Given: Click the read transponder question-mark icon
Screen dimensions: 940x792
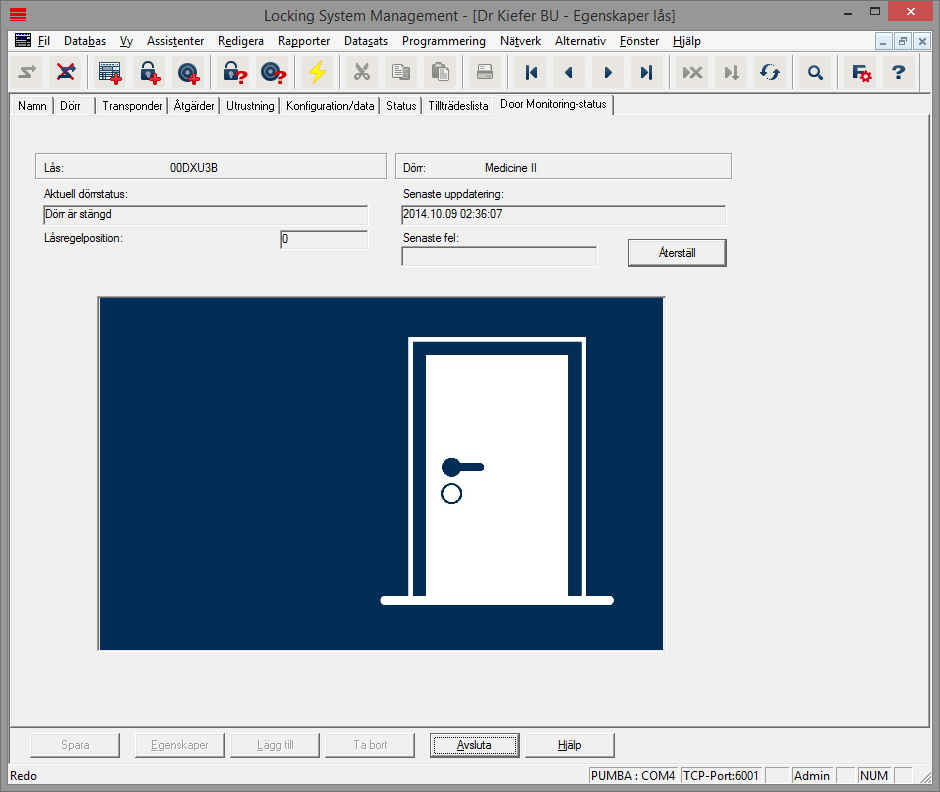Looking at the screenshot, I should (273, 72).
